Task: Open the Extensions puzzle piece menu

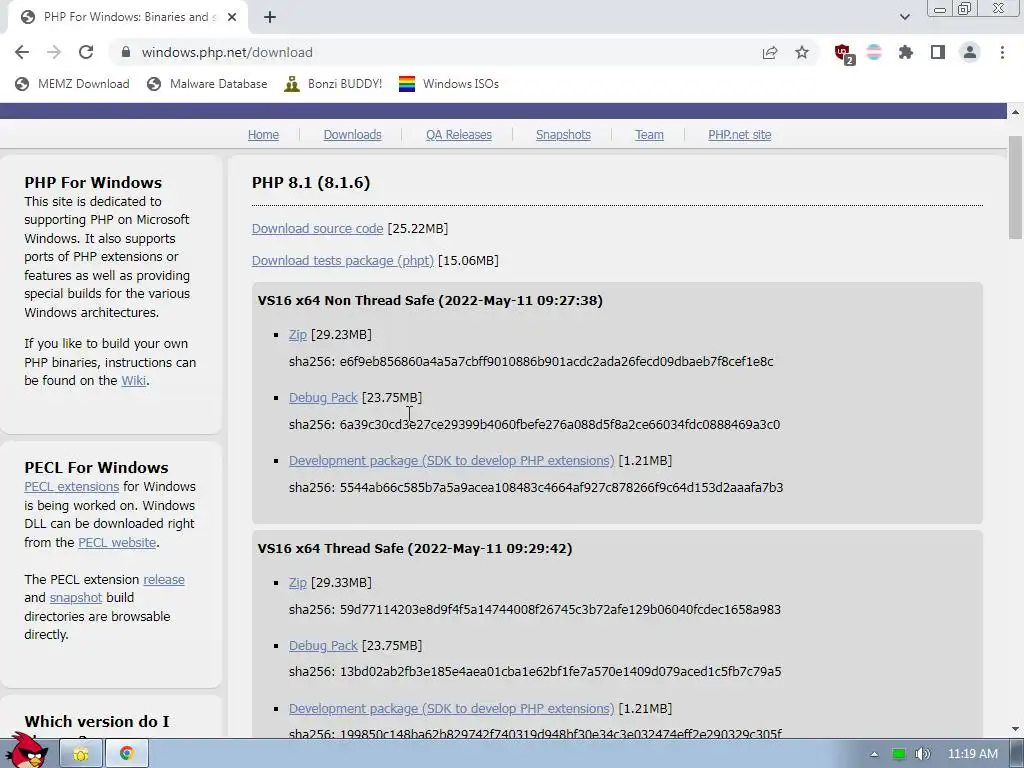Action: 906,52
